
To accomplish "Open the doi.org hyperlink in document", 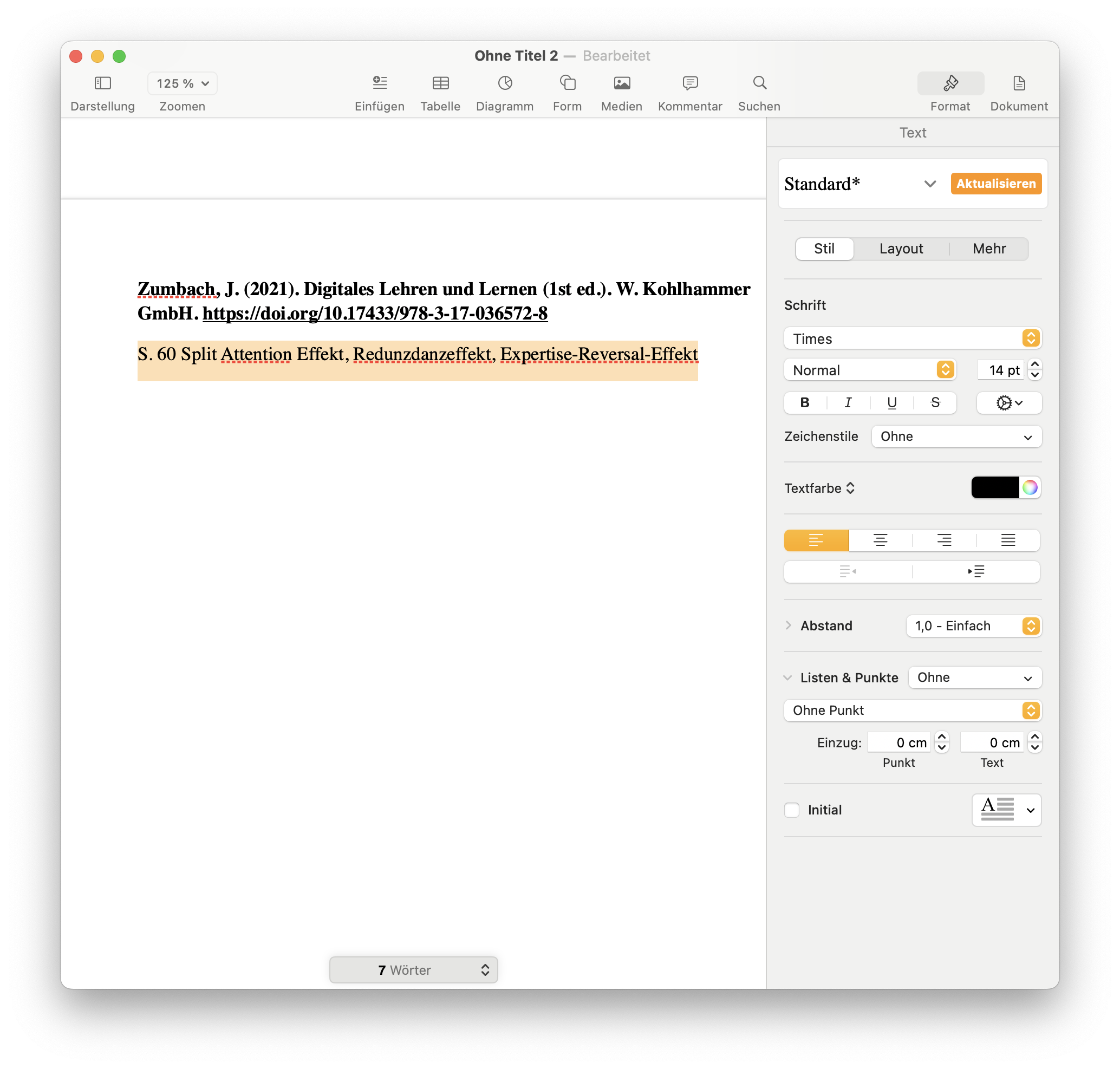I will (x=375, y=314).
